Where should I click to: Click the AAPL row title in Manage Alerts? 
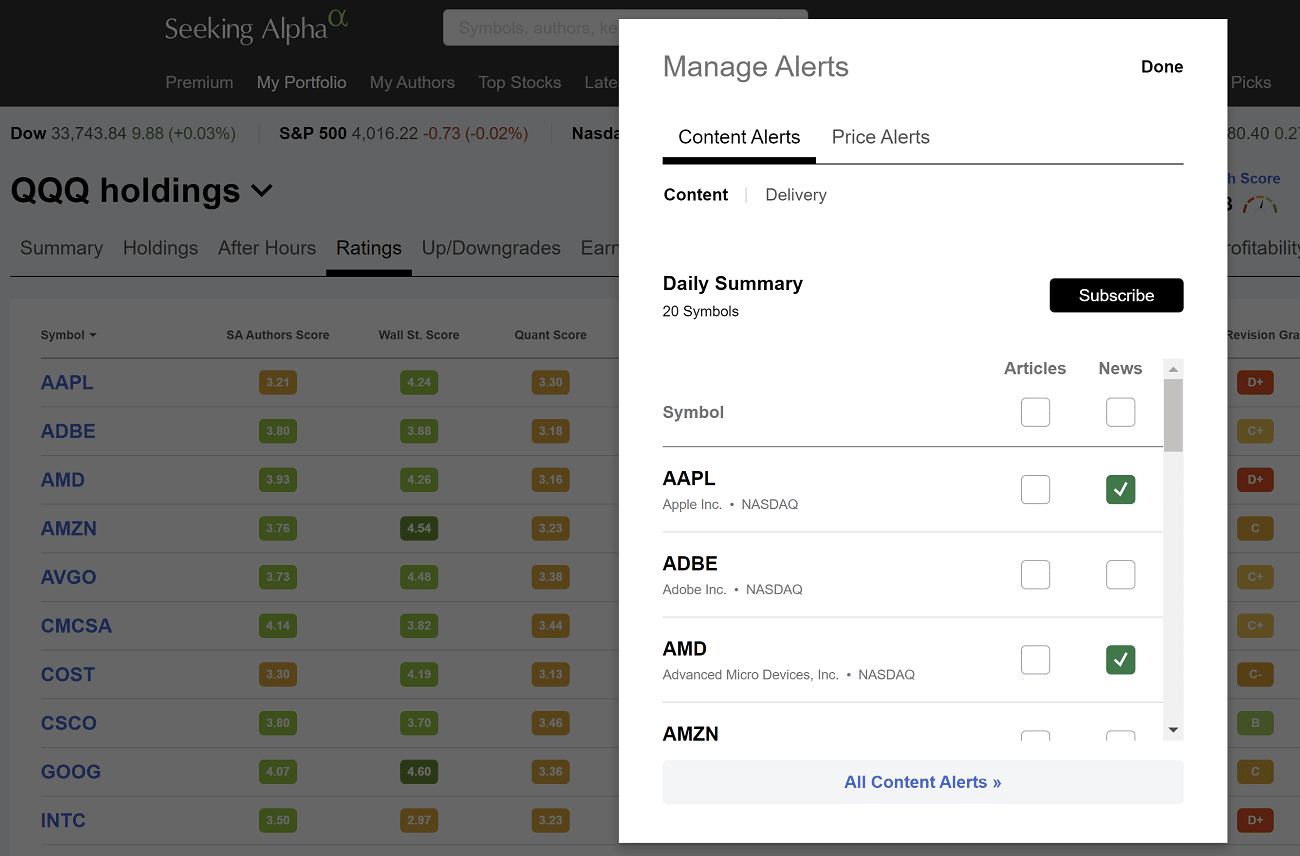tap(689, 478)
